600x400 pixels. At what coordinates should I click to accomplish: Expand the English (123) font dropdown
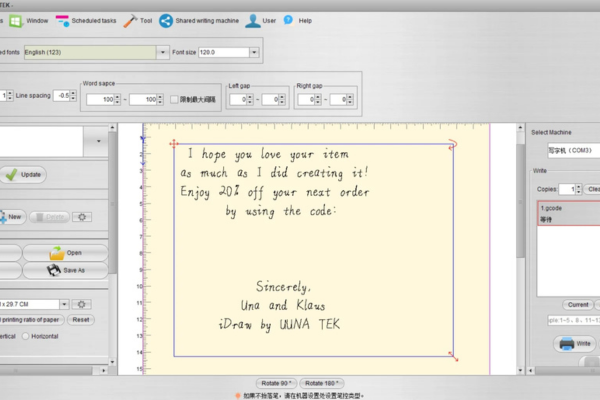point(162,52)
